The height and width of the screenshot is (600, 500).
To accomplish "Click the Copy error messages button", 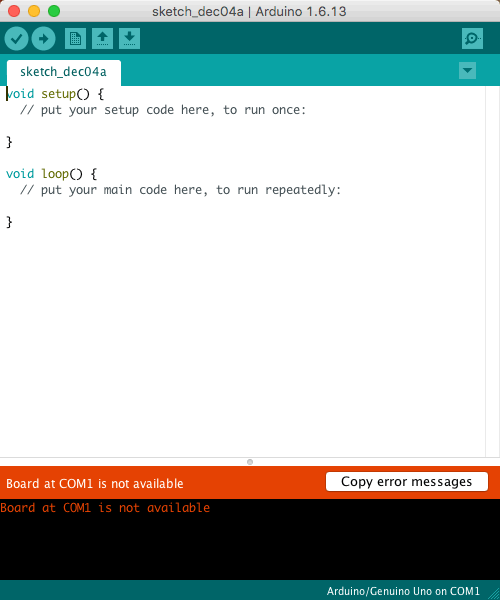I will (x=407, y=481).
